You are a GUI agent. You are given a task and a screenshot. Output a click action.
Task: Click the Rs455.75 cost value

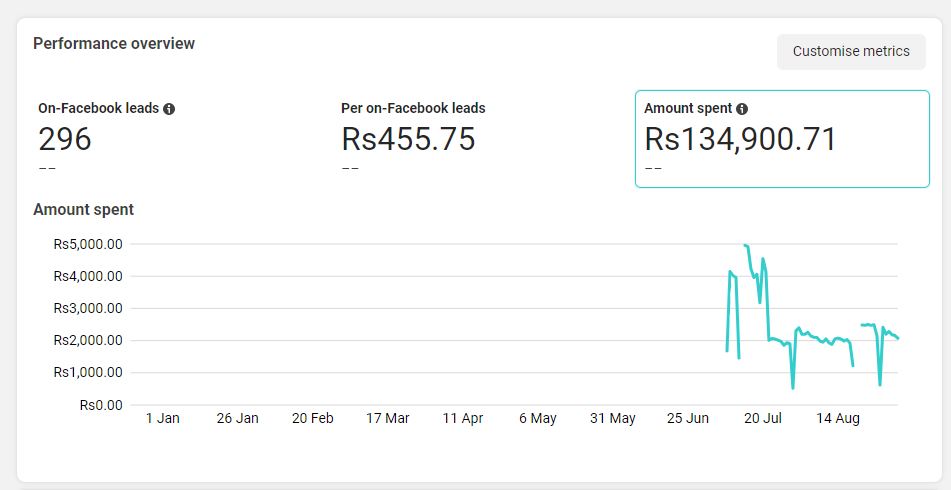(408, 139)
